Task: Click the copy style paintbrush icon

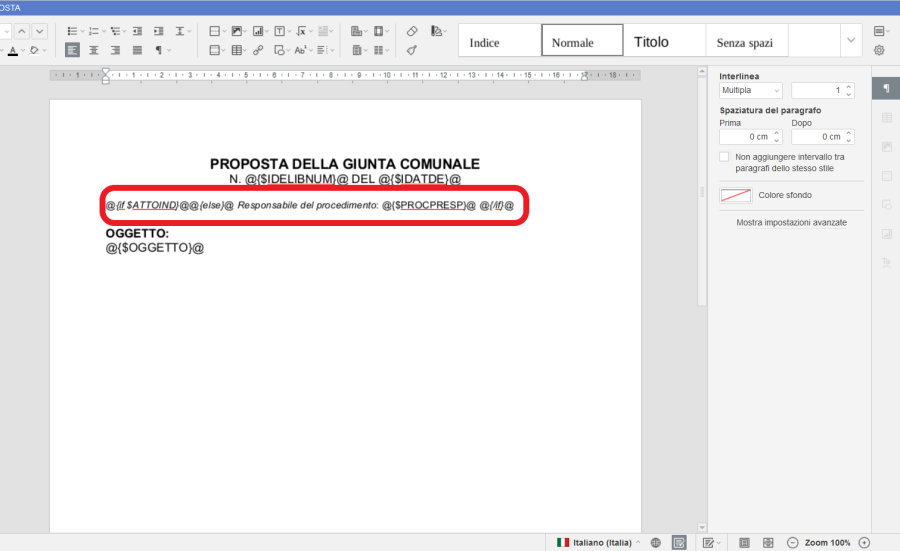Action: (x=412, y=50)
